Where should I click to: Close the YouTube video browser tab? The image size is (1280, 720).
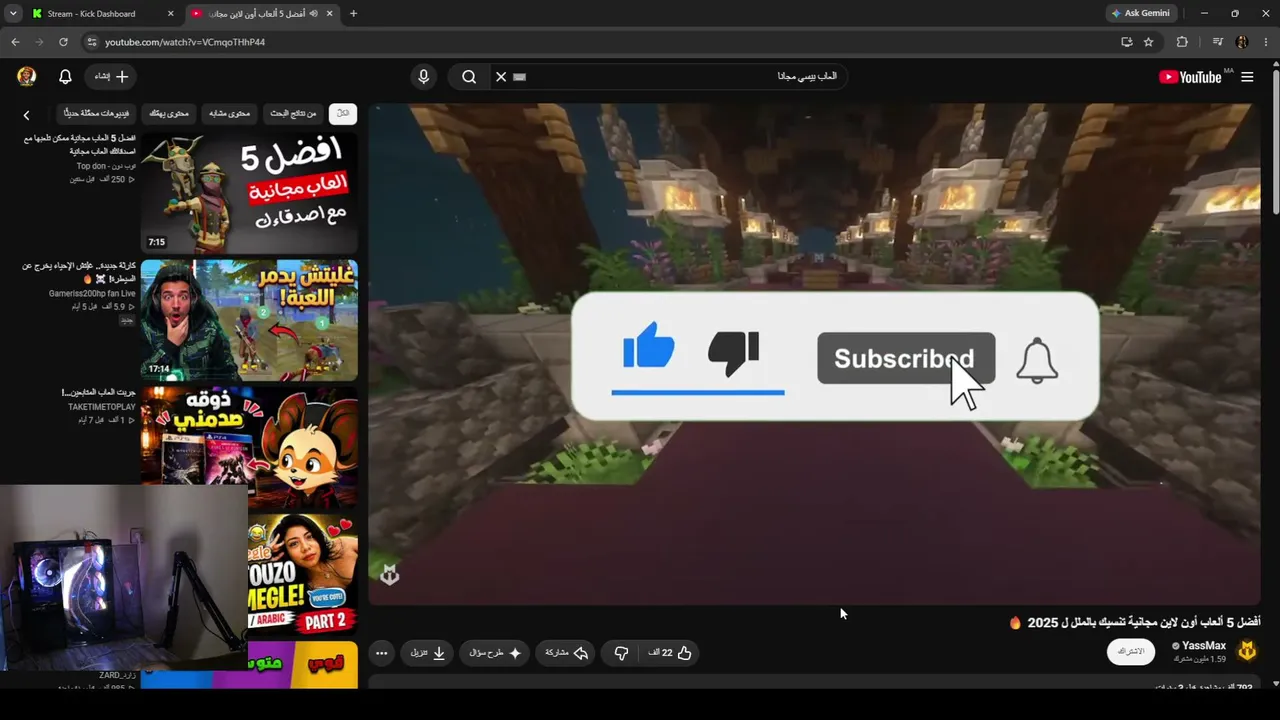[x=330, y=14]
